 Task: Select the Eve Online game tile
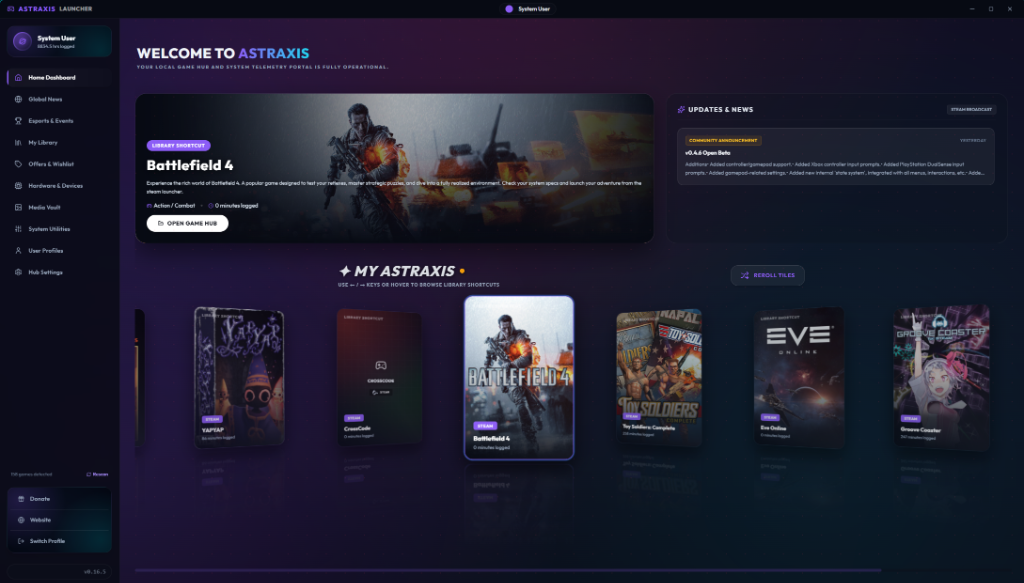coord(799,377)
